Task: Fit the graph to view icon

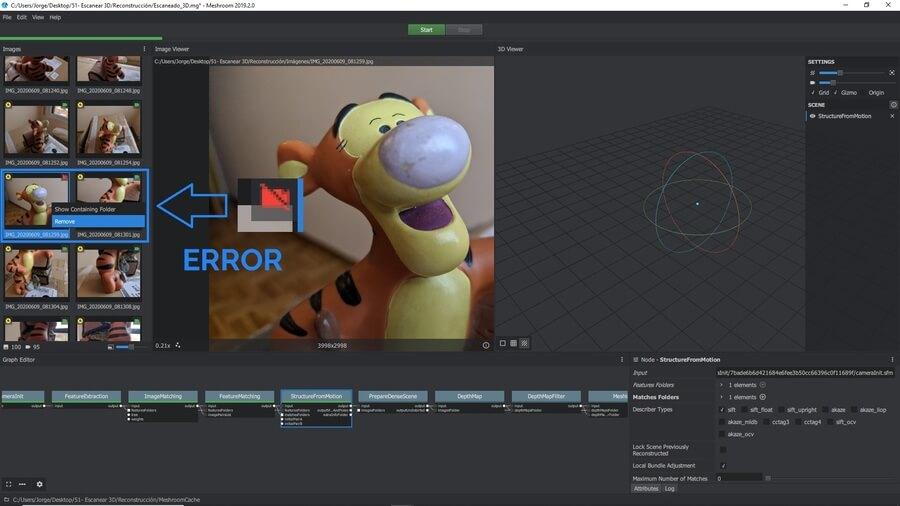Action: [x=9, y=484]
